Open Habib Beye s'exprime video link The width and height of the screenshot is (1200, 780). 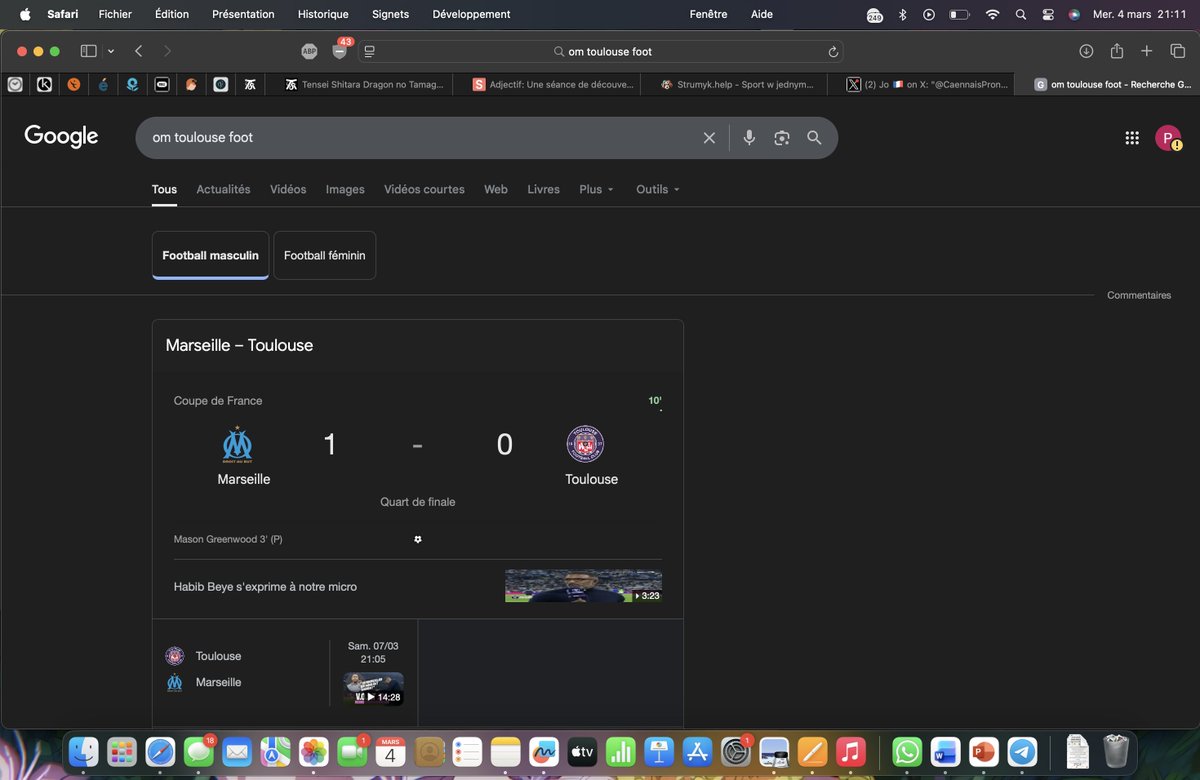[x=265, y=587]
